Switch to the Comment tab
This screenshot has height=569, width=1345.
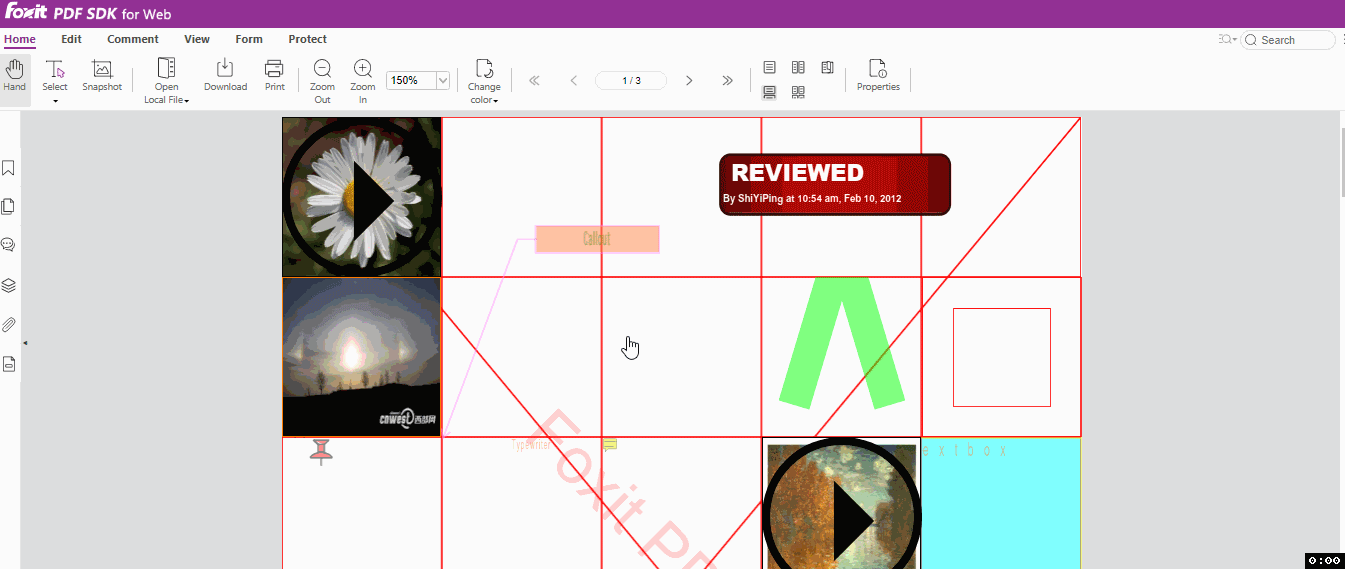click(133, 39)
